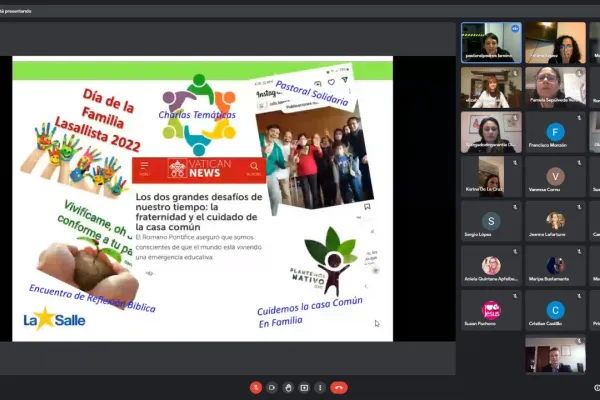
Task: Click the 'Pastoral Solidaria' text label
Action: pos(312,93)
